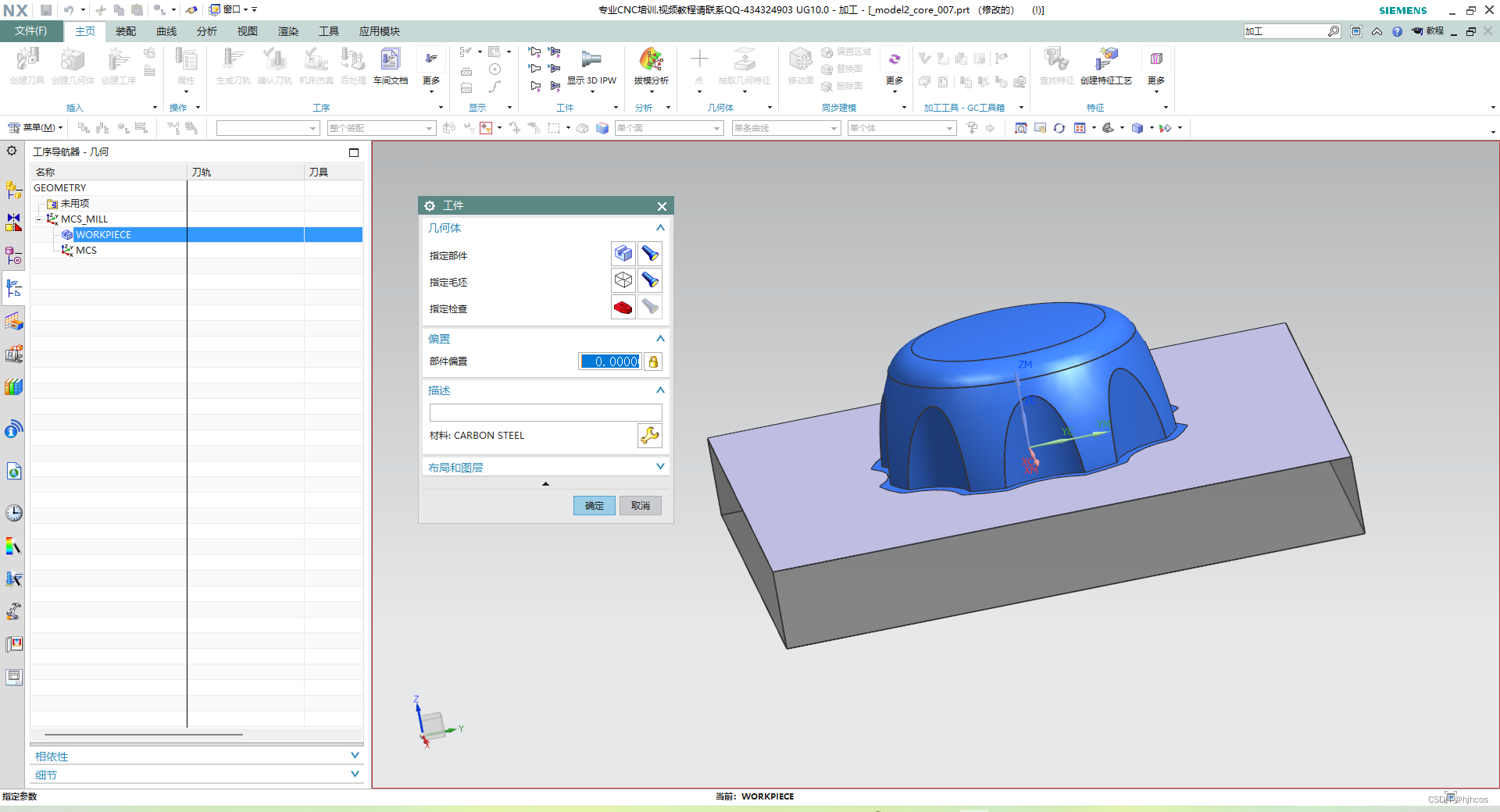Open the 车间文档 shop documentation tool
Screen dimensions: 1500x812
coord(391,66)
